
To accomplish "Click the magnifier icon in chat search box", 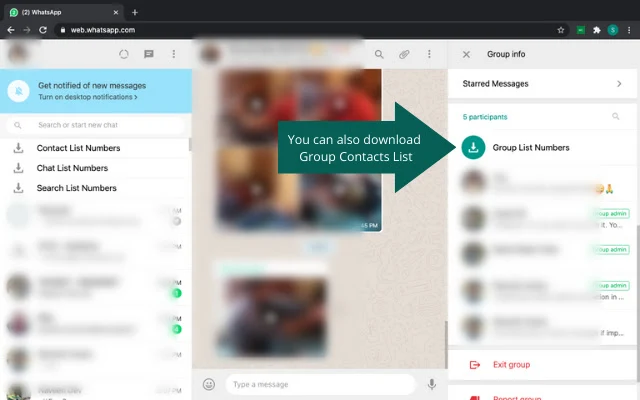I will 18,125.
